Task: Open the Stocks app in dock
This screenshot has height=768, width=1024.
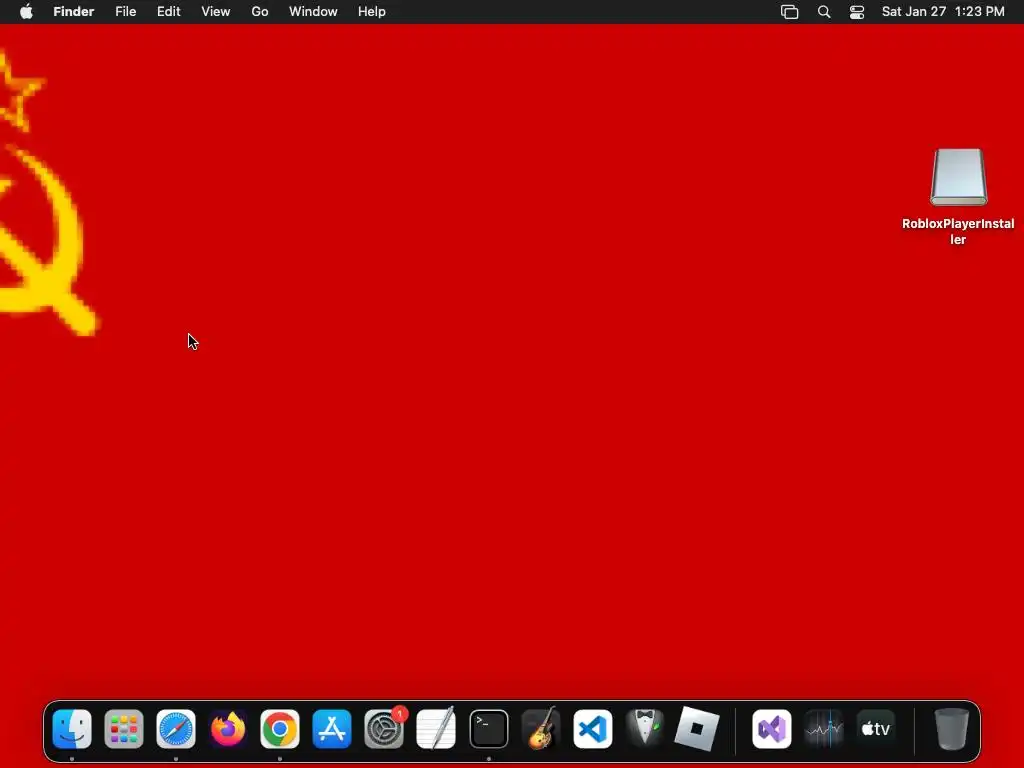Action: click(824, 729)
